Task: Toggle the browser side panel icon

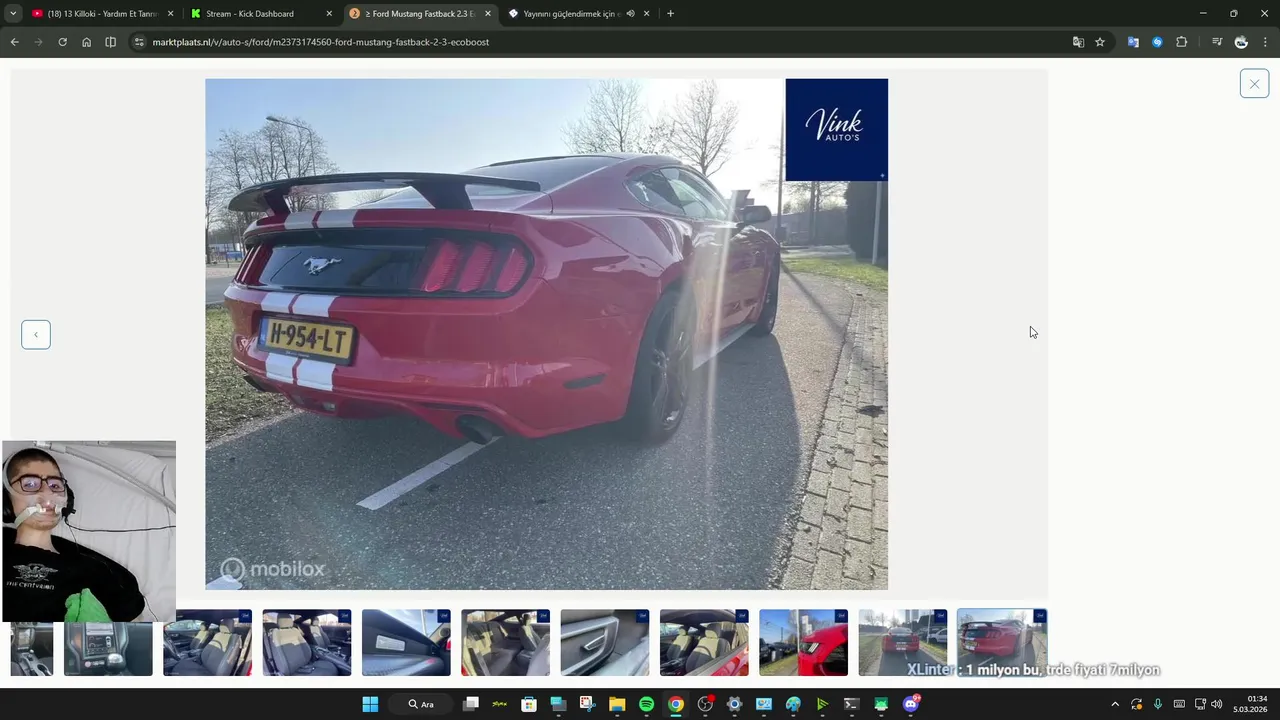Action: [x=110, y=42]
